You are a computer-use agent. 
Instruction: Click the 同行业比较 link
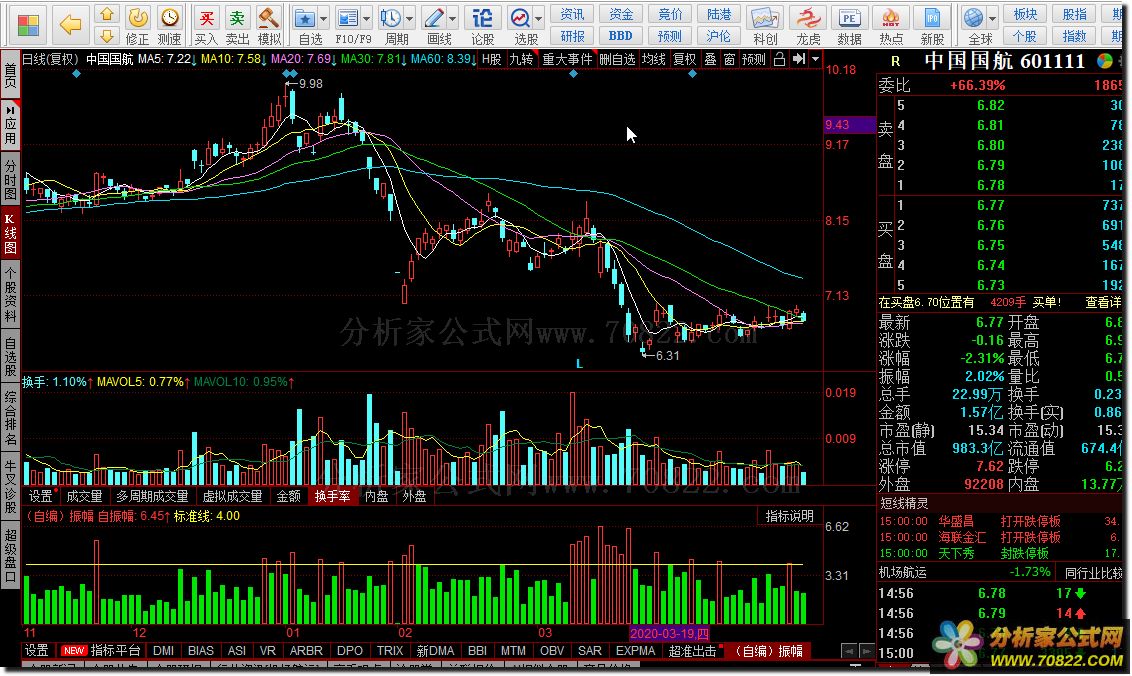(x=1093, y=573)
